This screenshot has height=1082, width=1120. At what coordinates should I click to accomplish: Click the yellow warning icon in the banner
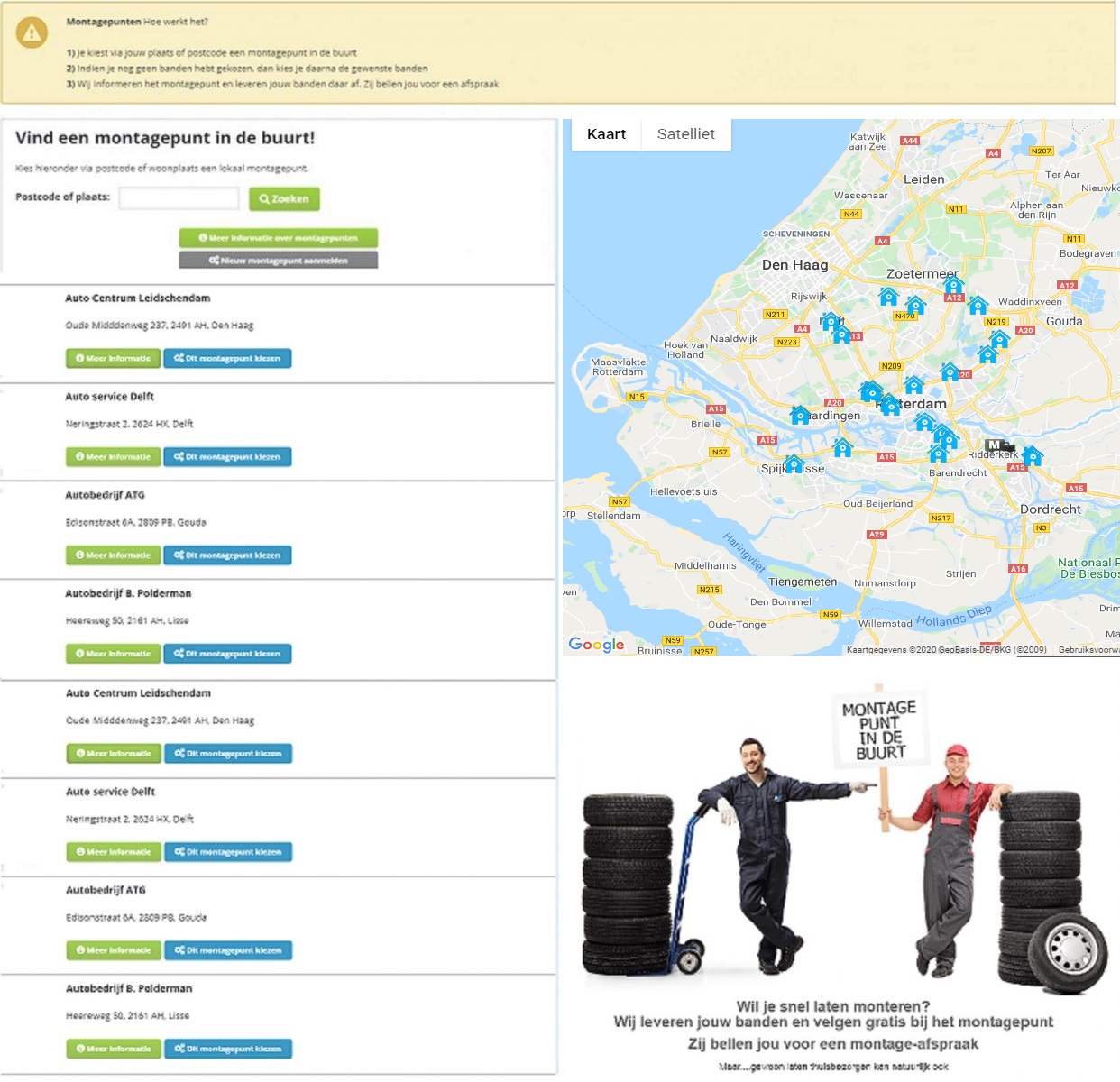coord(32,33)
